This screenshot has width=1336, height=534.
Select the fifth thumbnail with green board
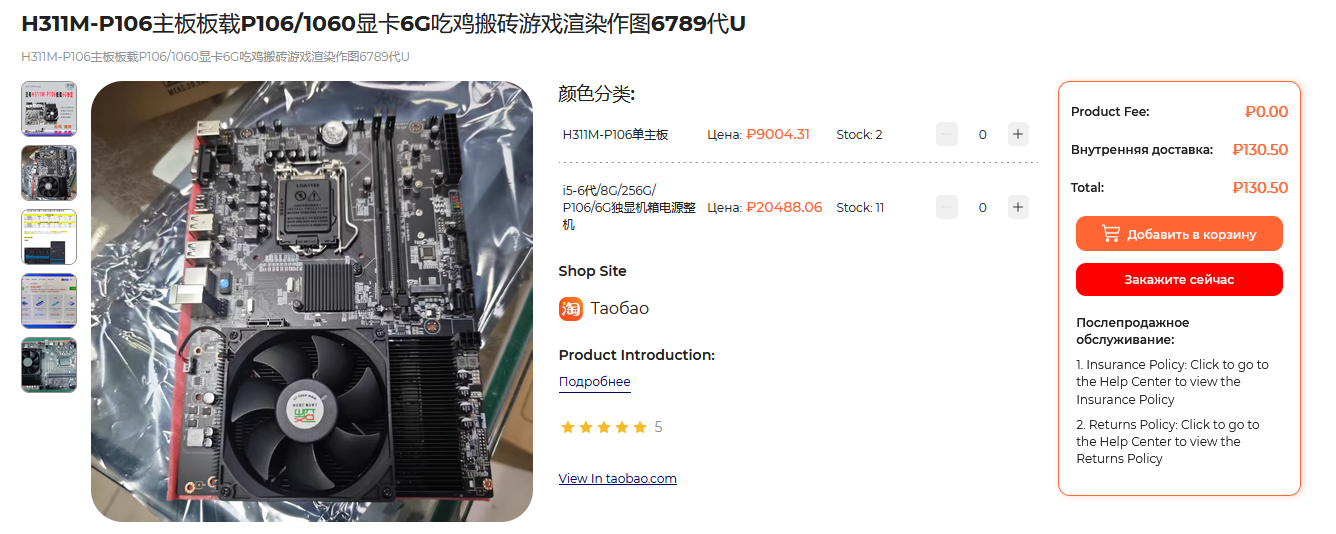49,365
